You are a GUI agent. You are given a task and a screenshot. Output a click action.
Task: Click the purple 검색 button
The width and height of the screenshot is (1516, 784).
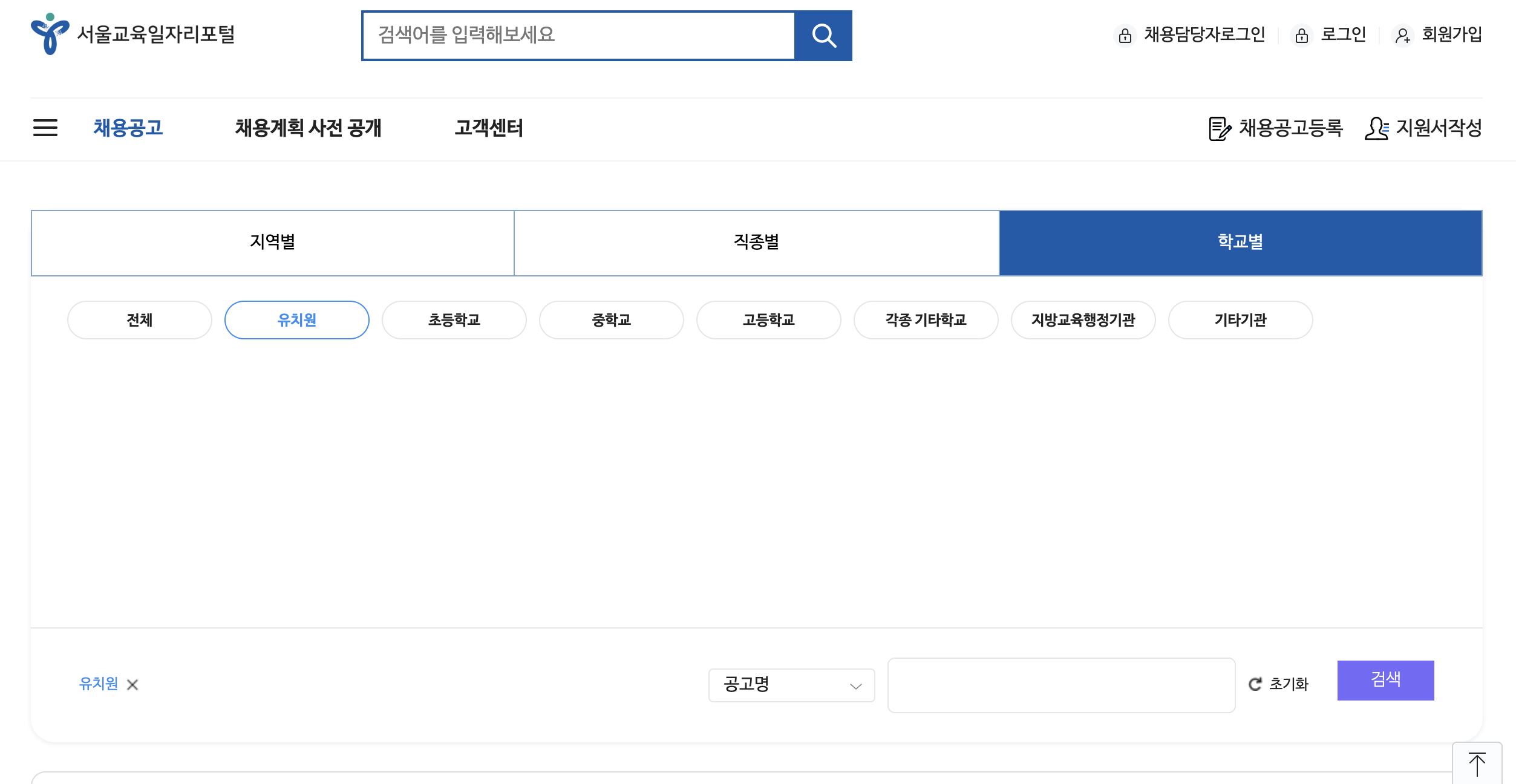point(1385,680)
